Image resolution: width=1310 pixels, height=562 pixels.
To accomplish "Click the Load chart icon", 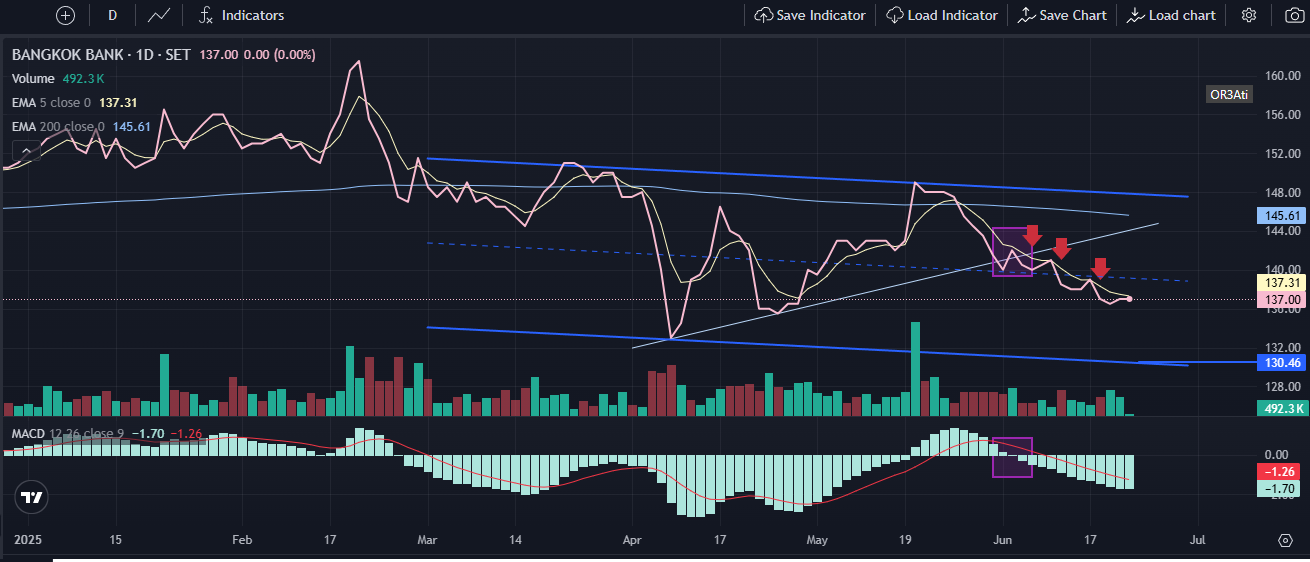I will (1136, 15).
